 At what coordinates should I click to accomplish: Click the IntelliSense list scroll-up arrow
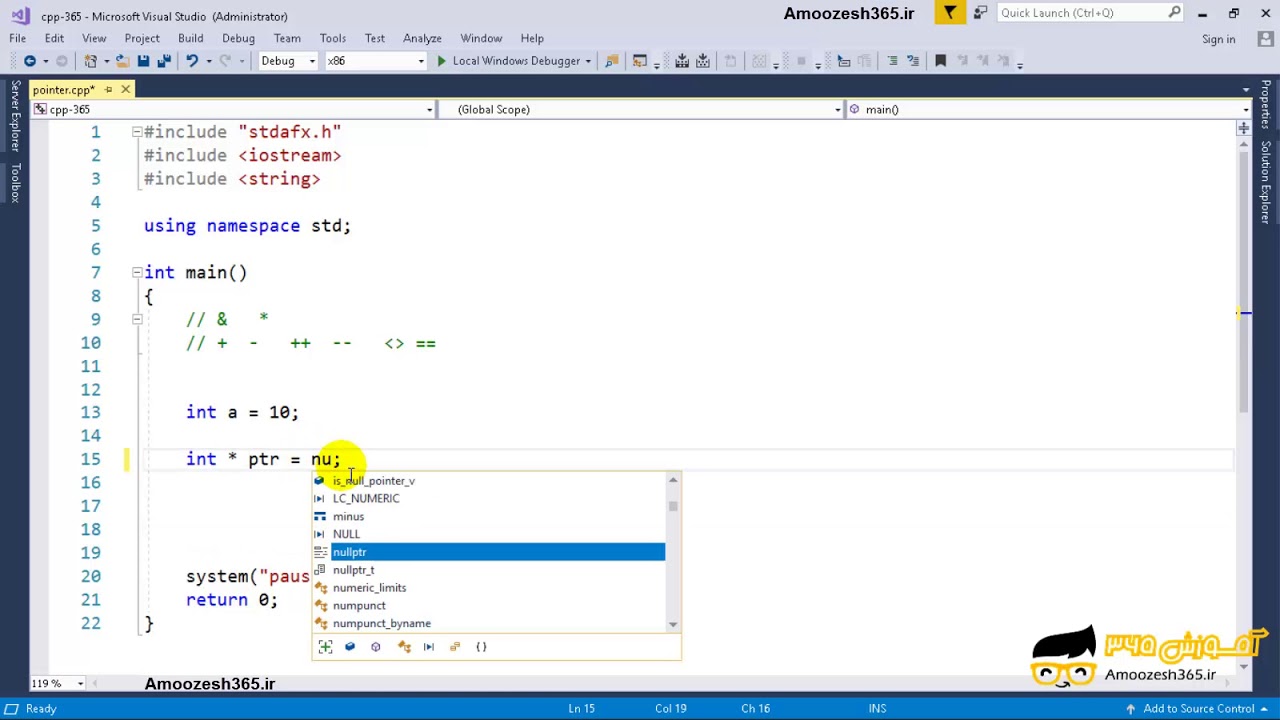click(x=673, y=481)
